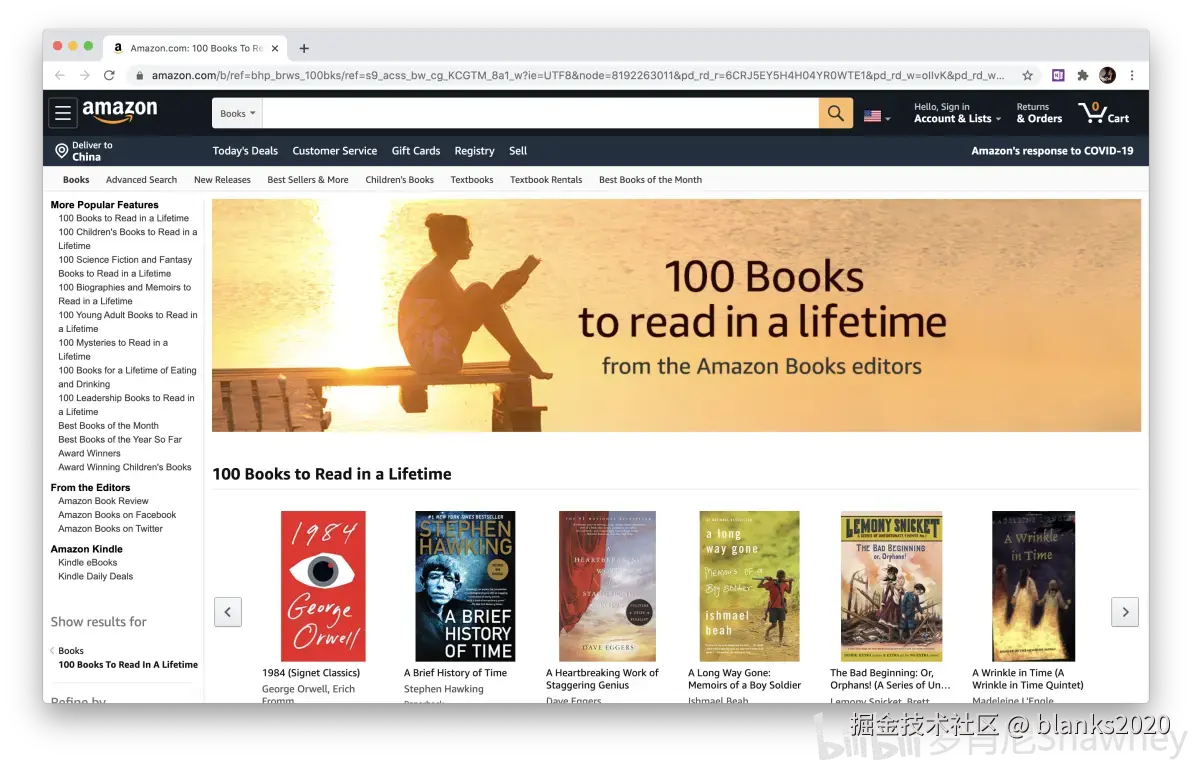The image size is (1192, 760).
Task: Click A Heartbreaking Work book cover
Action: [x=607, y=586]
